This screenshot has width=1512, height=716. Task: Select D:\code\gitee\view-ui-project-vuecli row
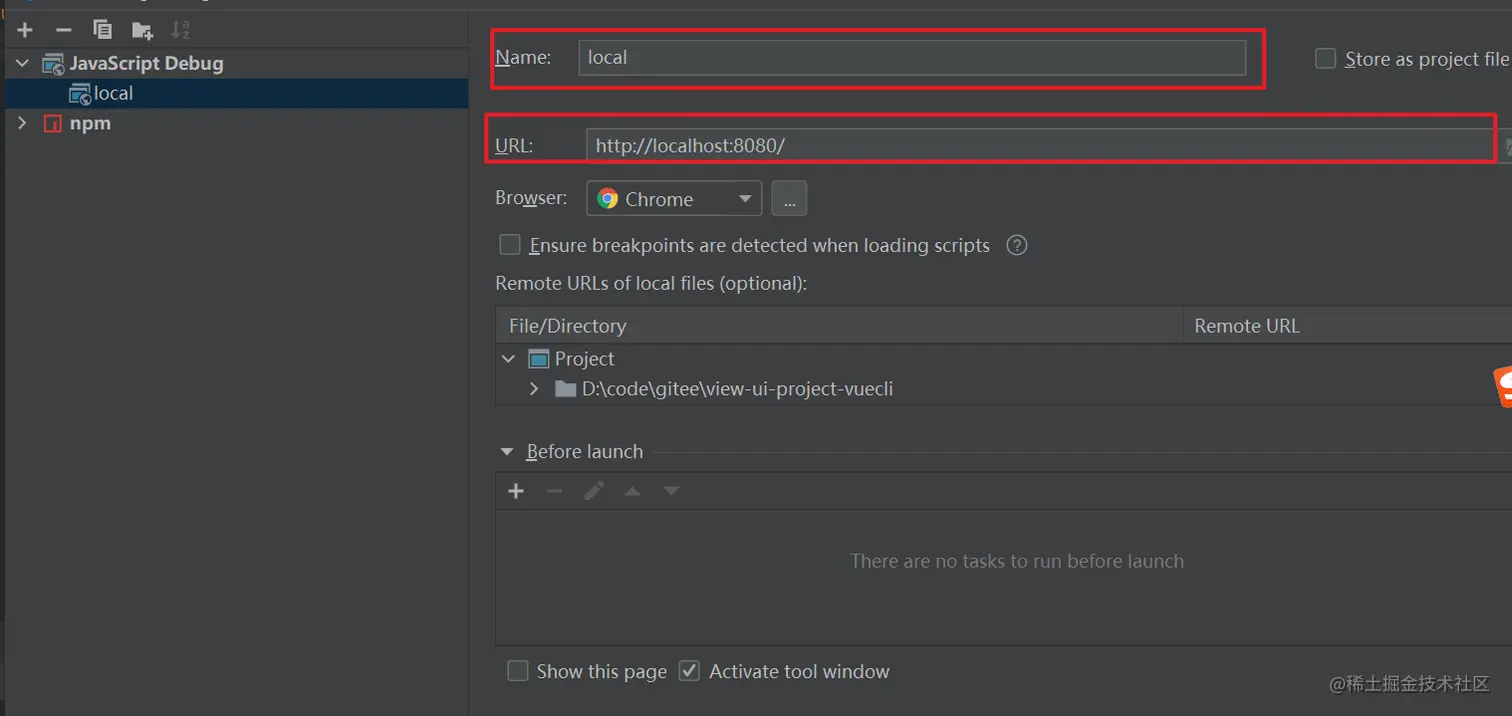tap(1004, 389)
